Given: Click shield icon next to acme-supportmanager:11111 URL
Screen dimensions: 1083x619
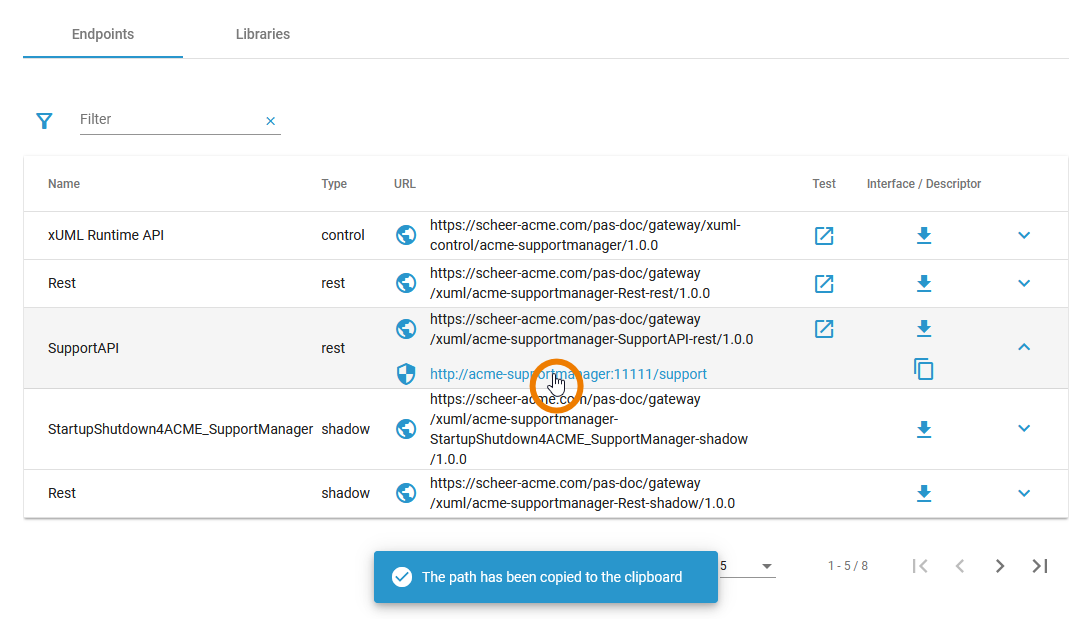Looking at the screenshot, I should (406, 374).
